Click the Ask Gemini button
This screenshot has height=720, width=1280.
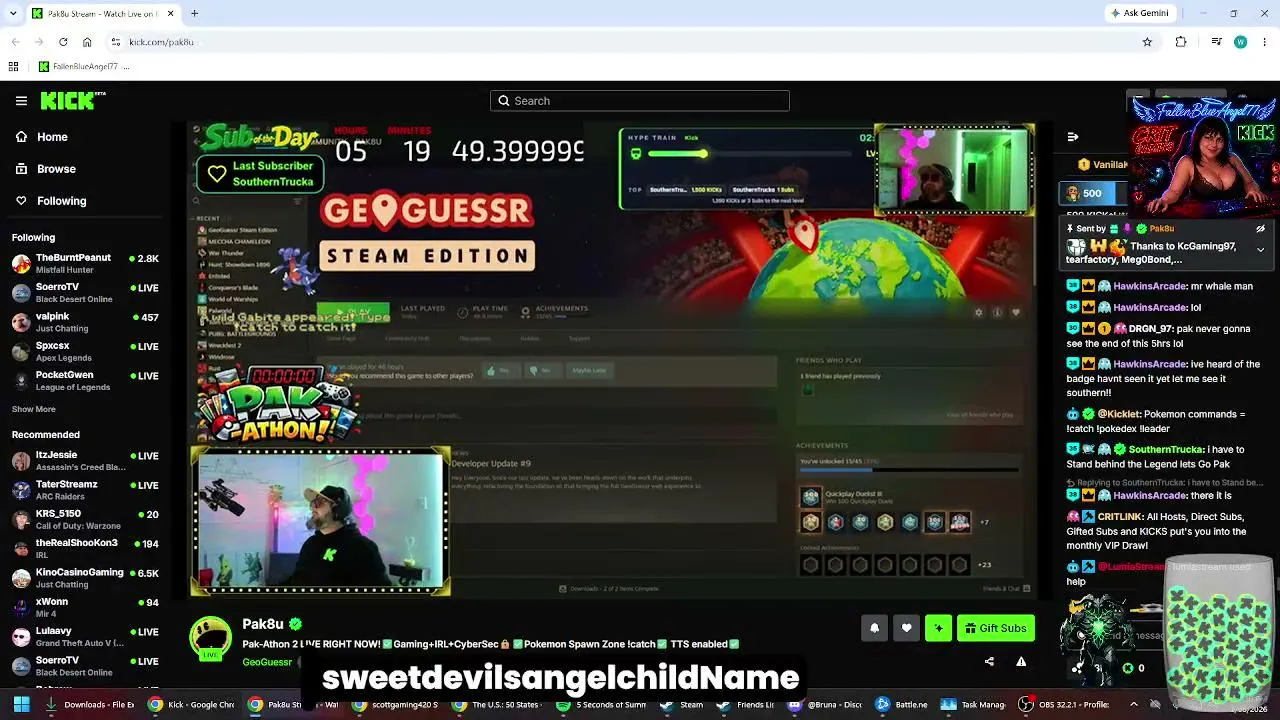(1139, 13)
